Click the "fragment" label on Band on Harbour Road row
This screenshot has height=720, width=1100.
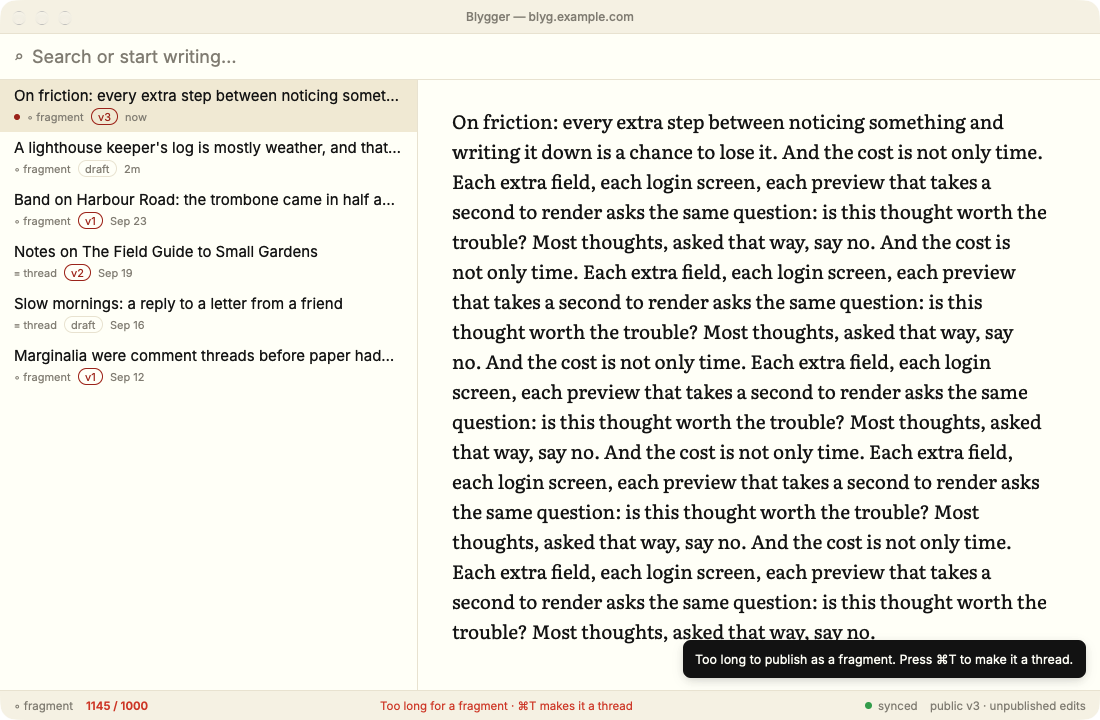click(47, 221)
